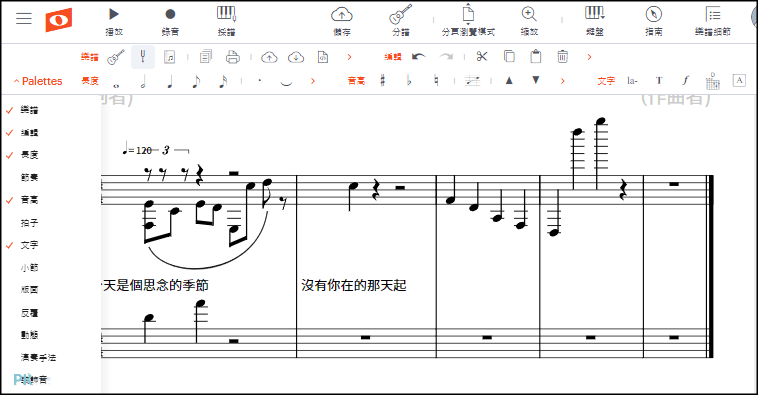Expand more 長度 duration tools
The image size is (758, 395).
click(313, 81)
